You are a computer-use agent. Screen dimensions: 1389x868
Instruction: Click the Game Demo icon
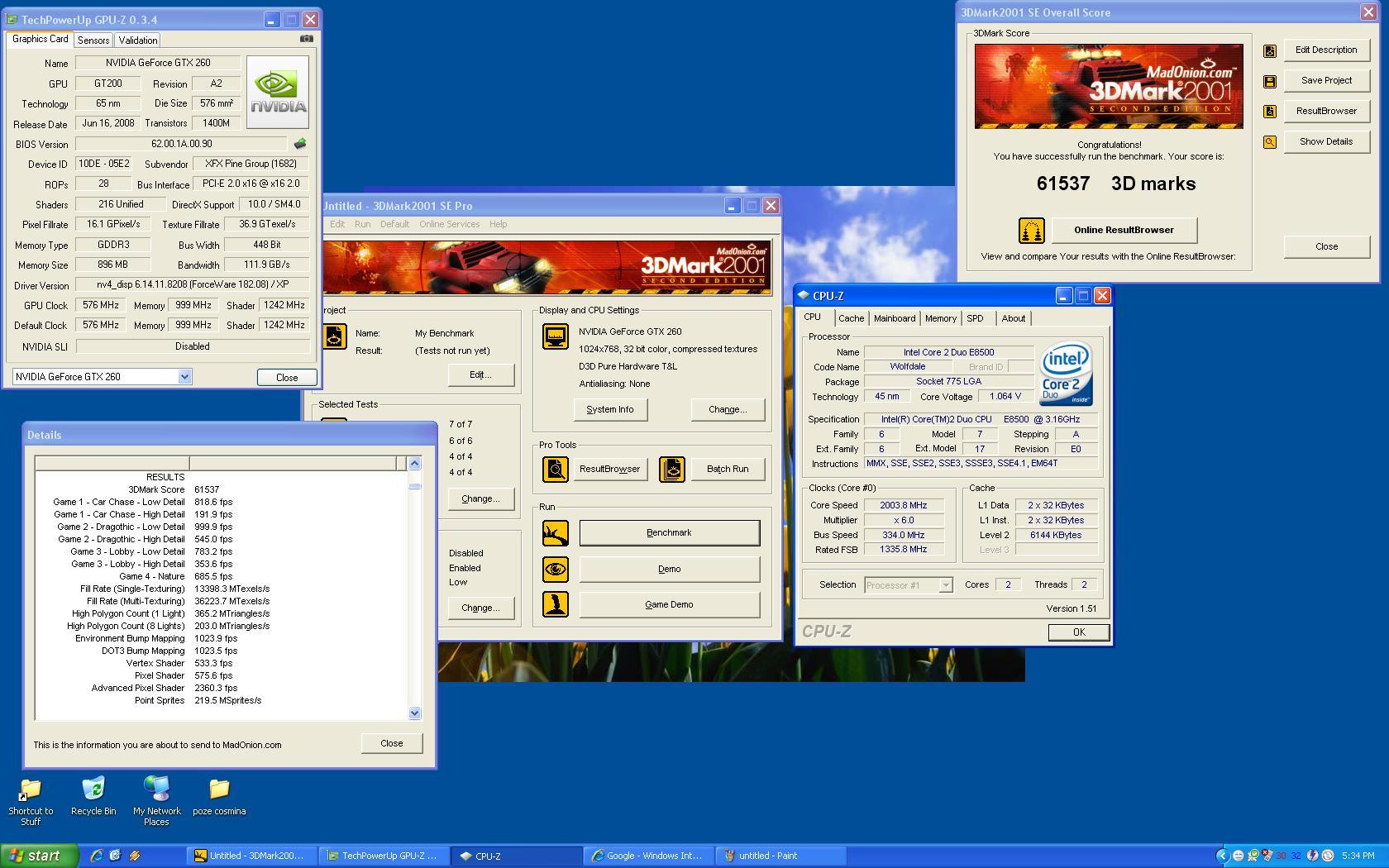click(555, 604)
